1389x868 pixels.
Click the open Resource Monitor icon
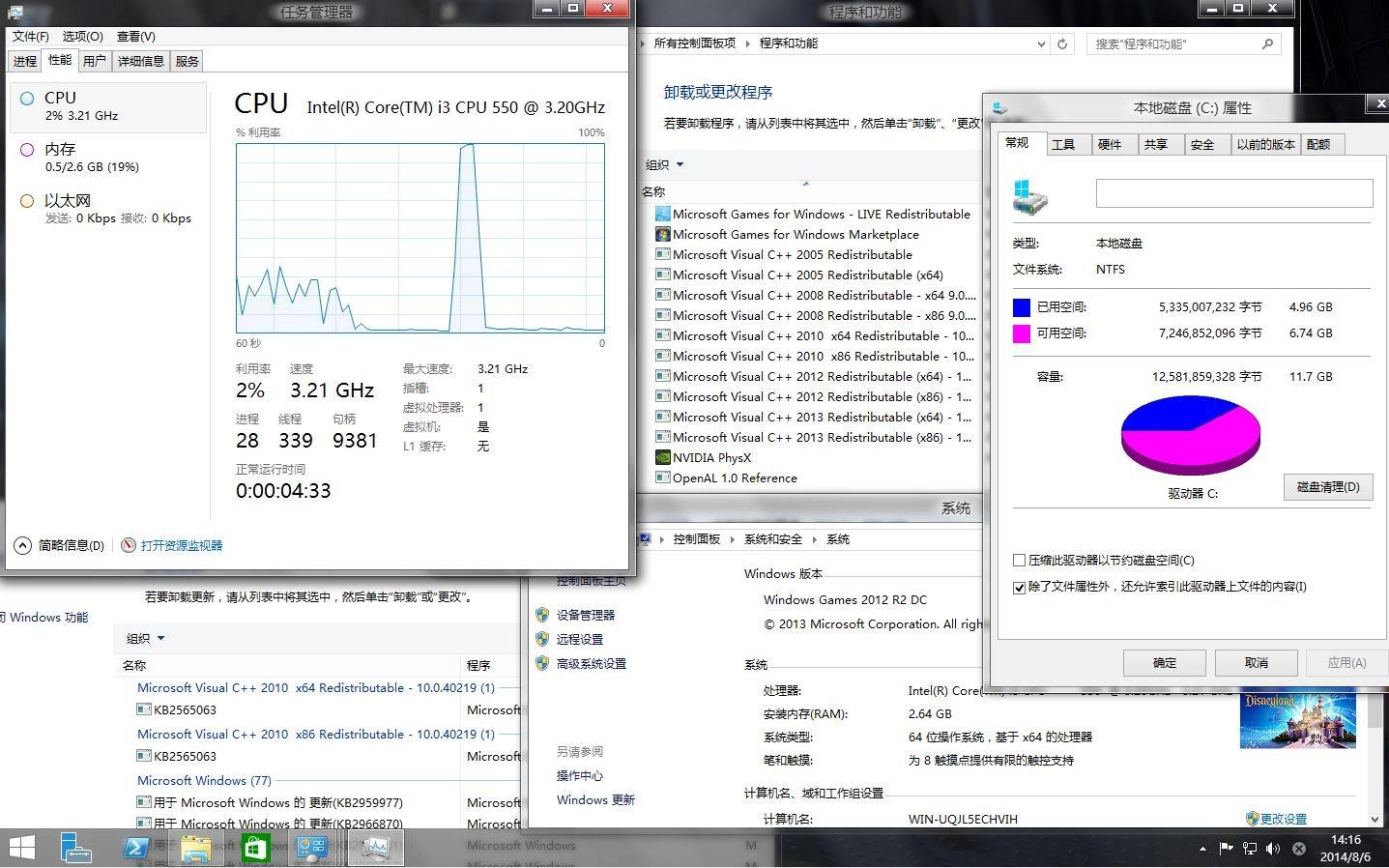129,545
